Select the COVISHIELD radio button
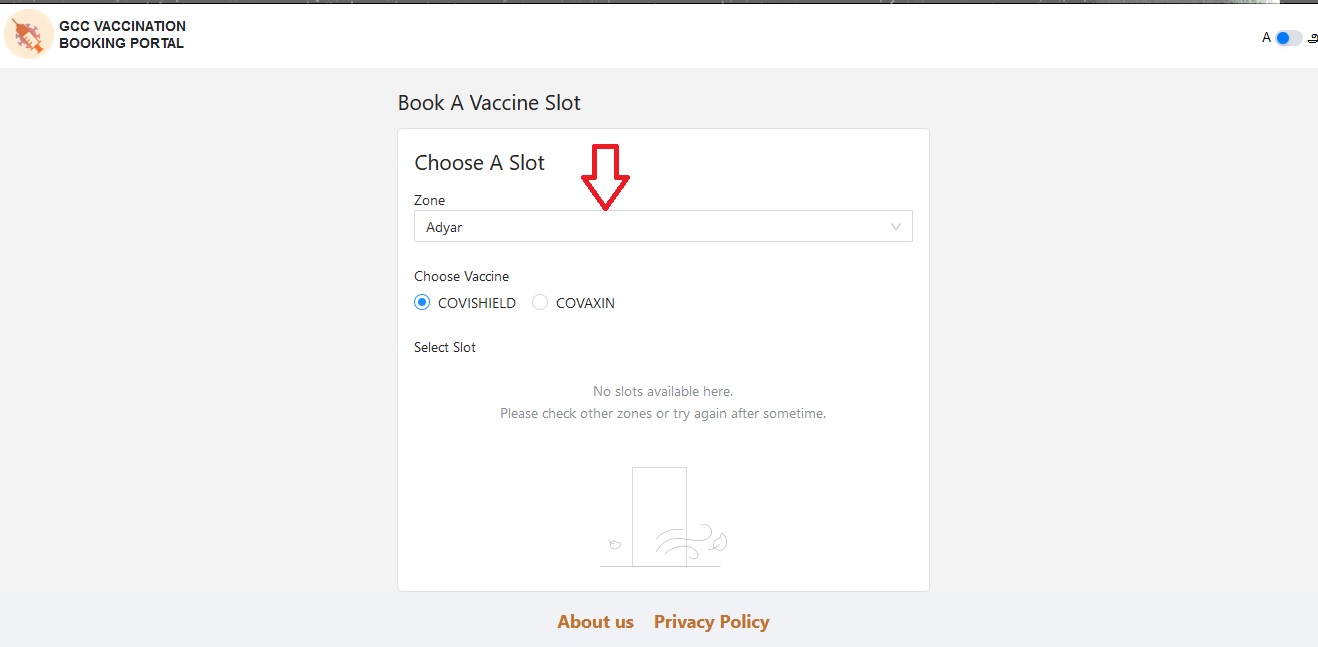 coord(422,303)
